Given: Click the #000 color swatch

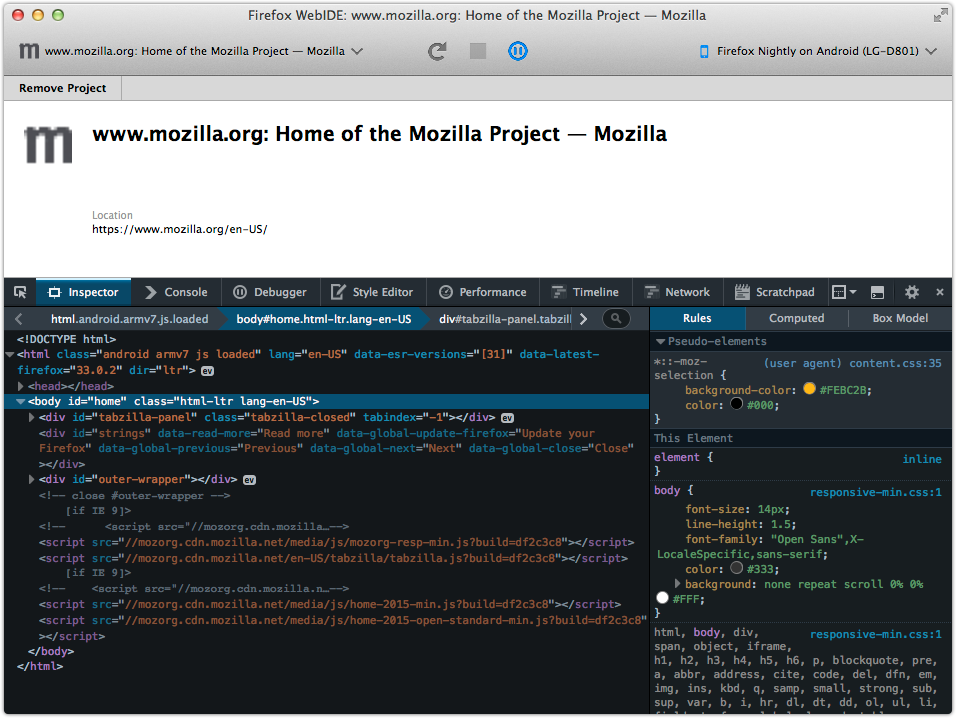Looking at the screenshot, I should click(737, 403).
